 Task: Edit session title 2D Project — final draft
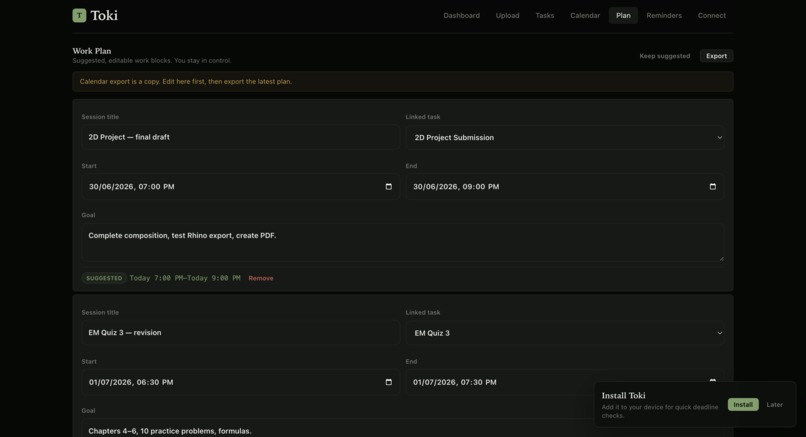(x=240, y=137)
